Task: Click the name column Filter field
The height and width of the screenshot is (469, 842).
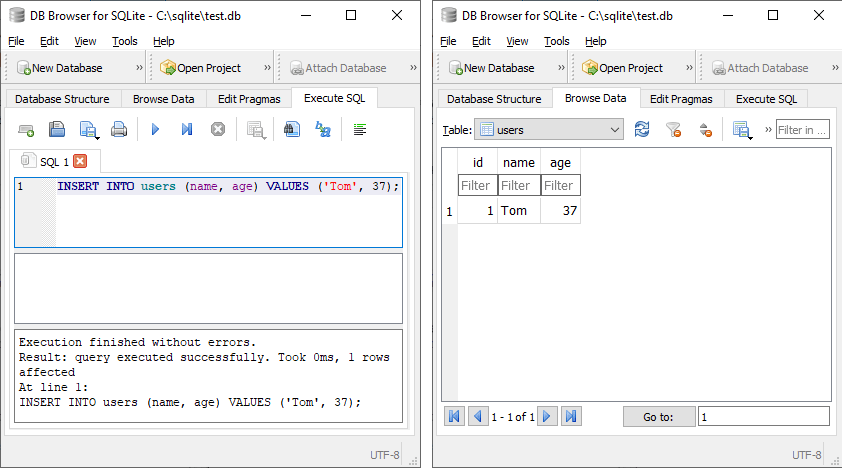Action: pos(519,185)
